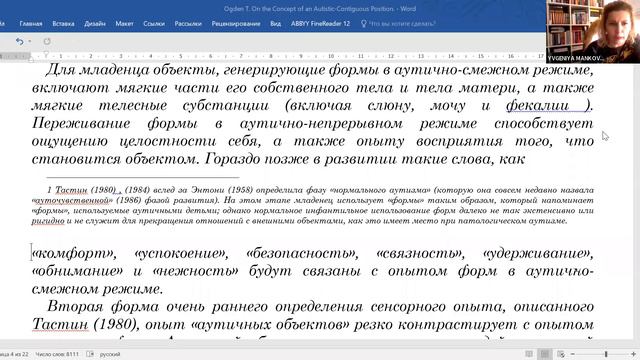Click the word 'Гораздо' in the paragraph
Viewport: 640px width, 360px height.
(233, 159)
